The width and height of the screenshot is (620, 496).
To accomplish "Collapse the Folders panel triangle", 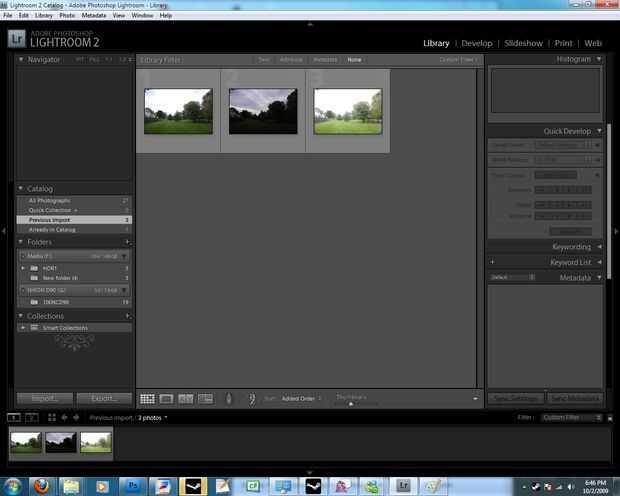I will 21,242.
